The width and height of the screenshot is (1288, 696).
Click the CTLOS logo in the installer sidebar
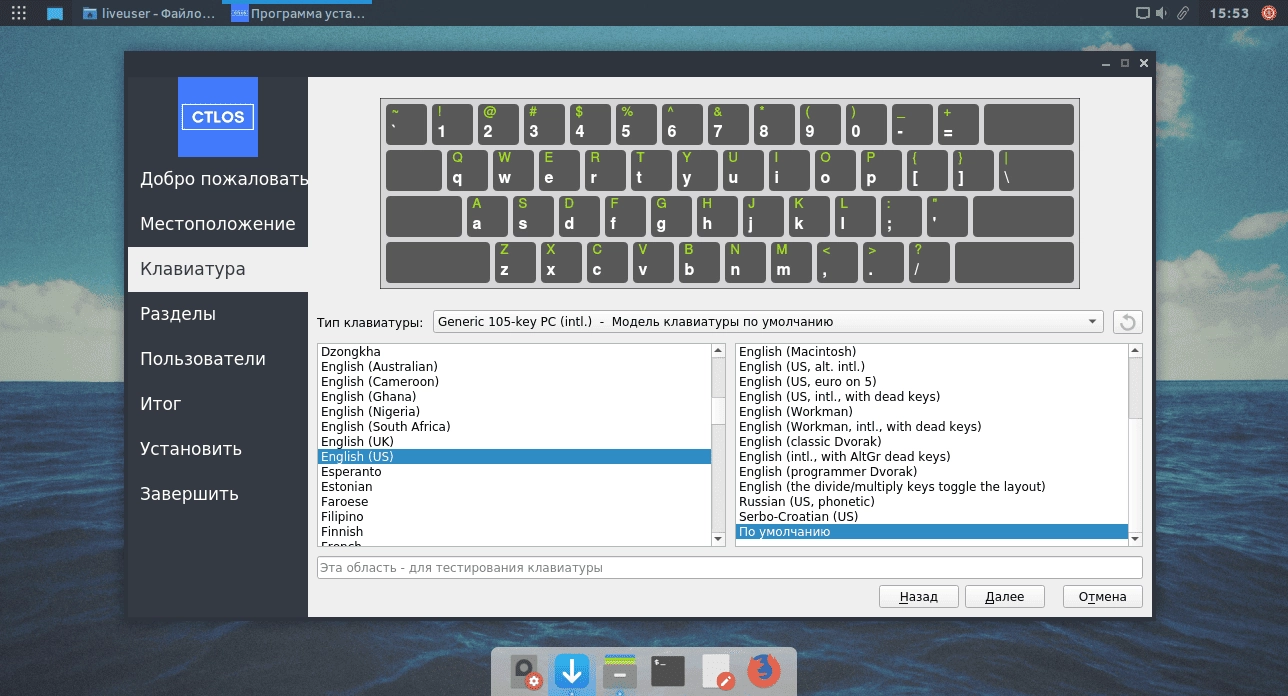point(218,117)
